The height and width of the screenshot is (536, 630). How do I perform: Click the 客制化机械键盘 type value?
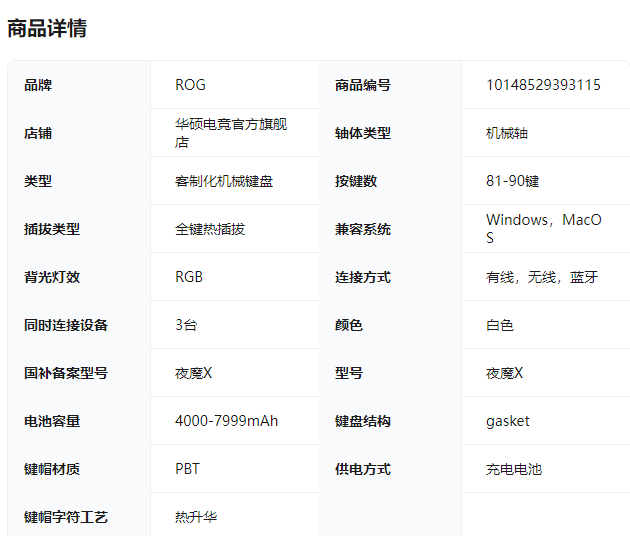pos(224,181)
